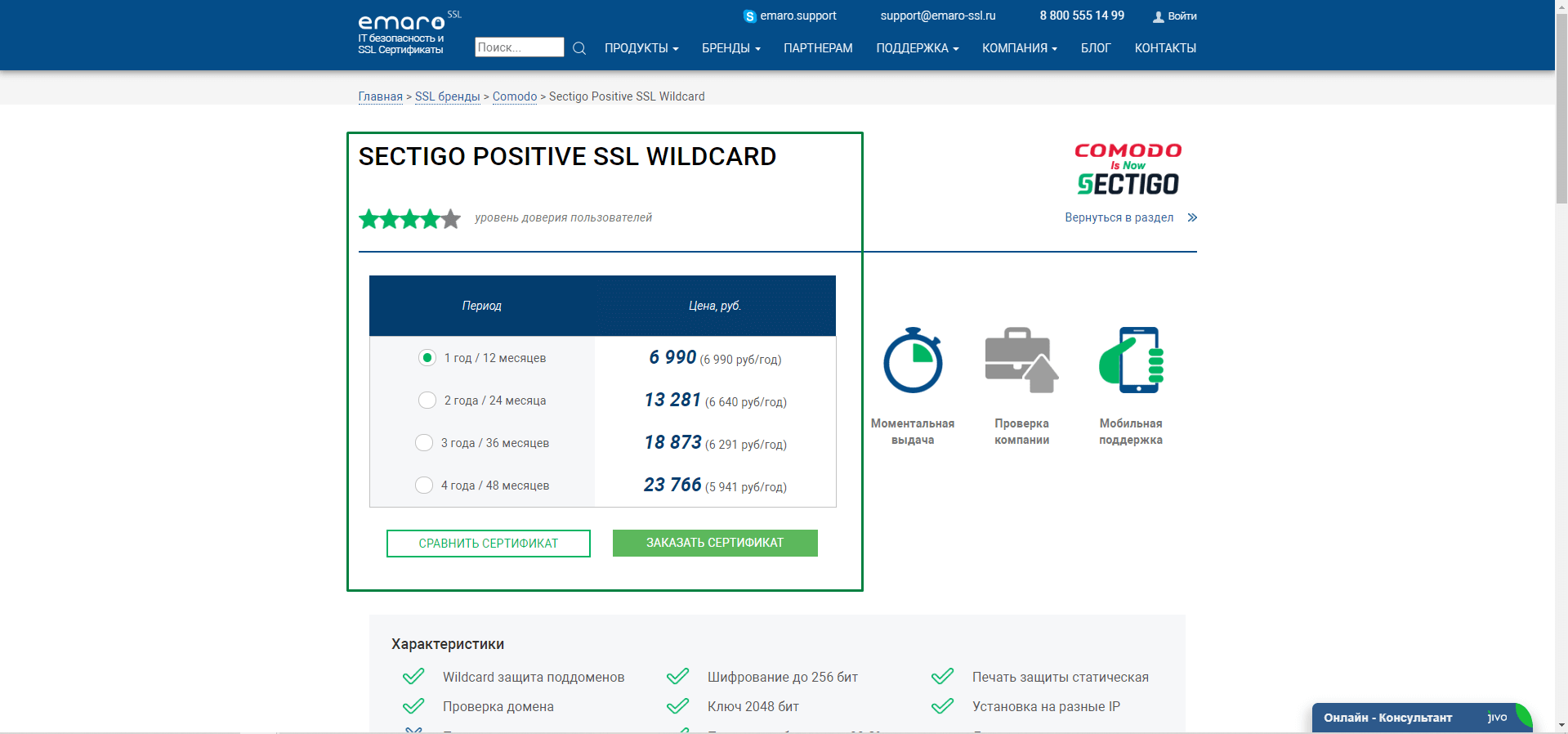The width and height of the screenshot is (1568, 734).
Task: Click the search magnifier icon
Action: click(579, 48)
